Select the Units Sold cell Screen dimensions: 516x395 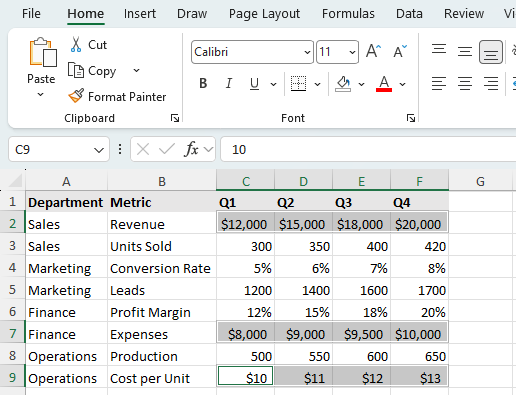pos(162,246)
